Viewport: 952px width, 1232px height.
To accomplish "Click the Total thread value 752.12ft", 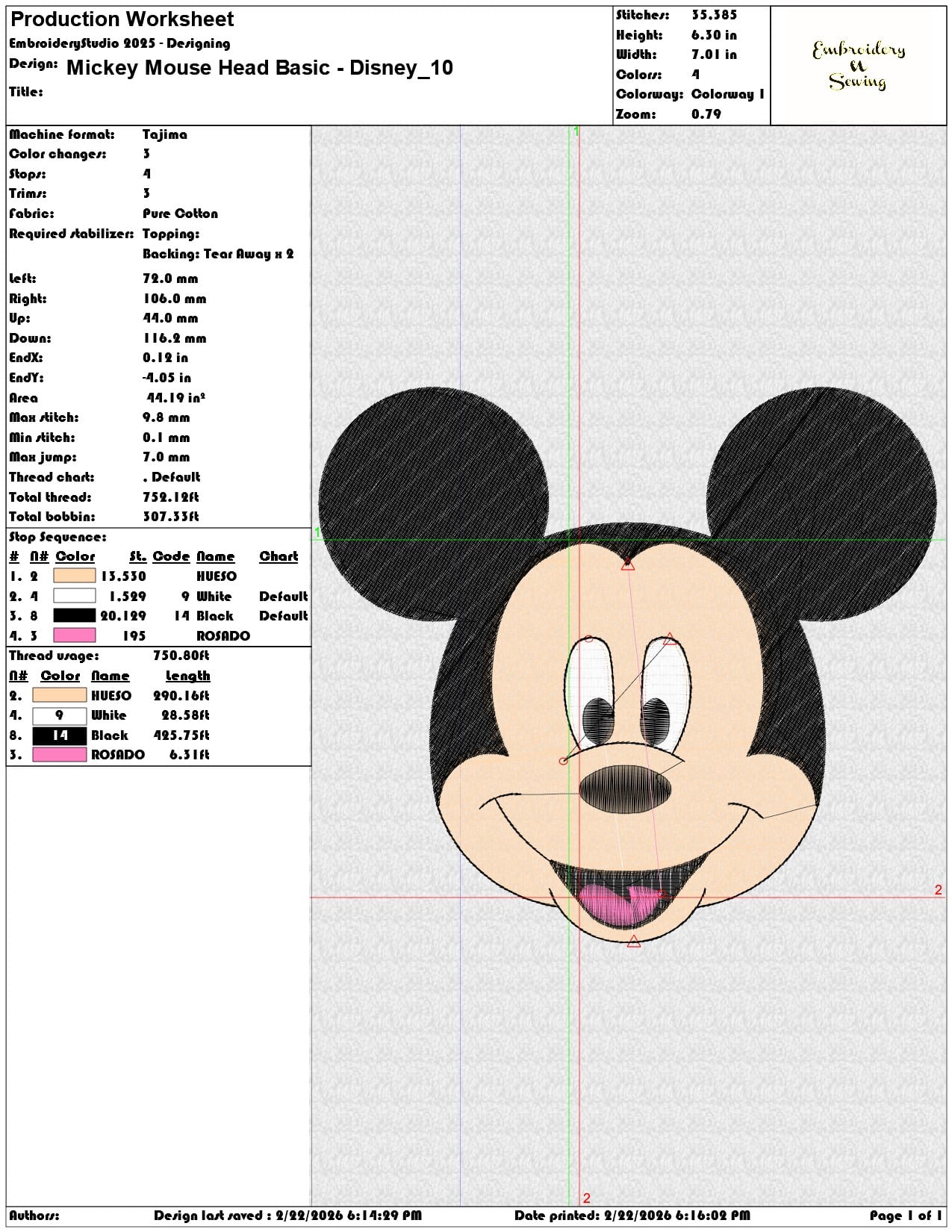I will pos(171,497).
